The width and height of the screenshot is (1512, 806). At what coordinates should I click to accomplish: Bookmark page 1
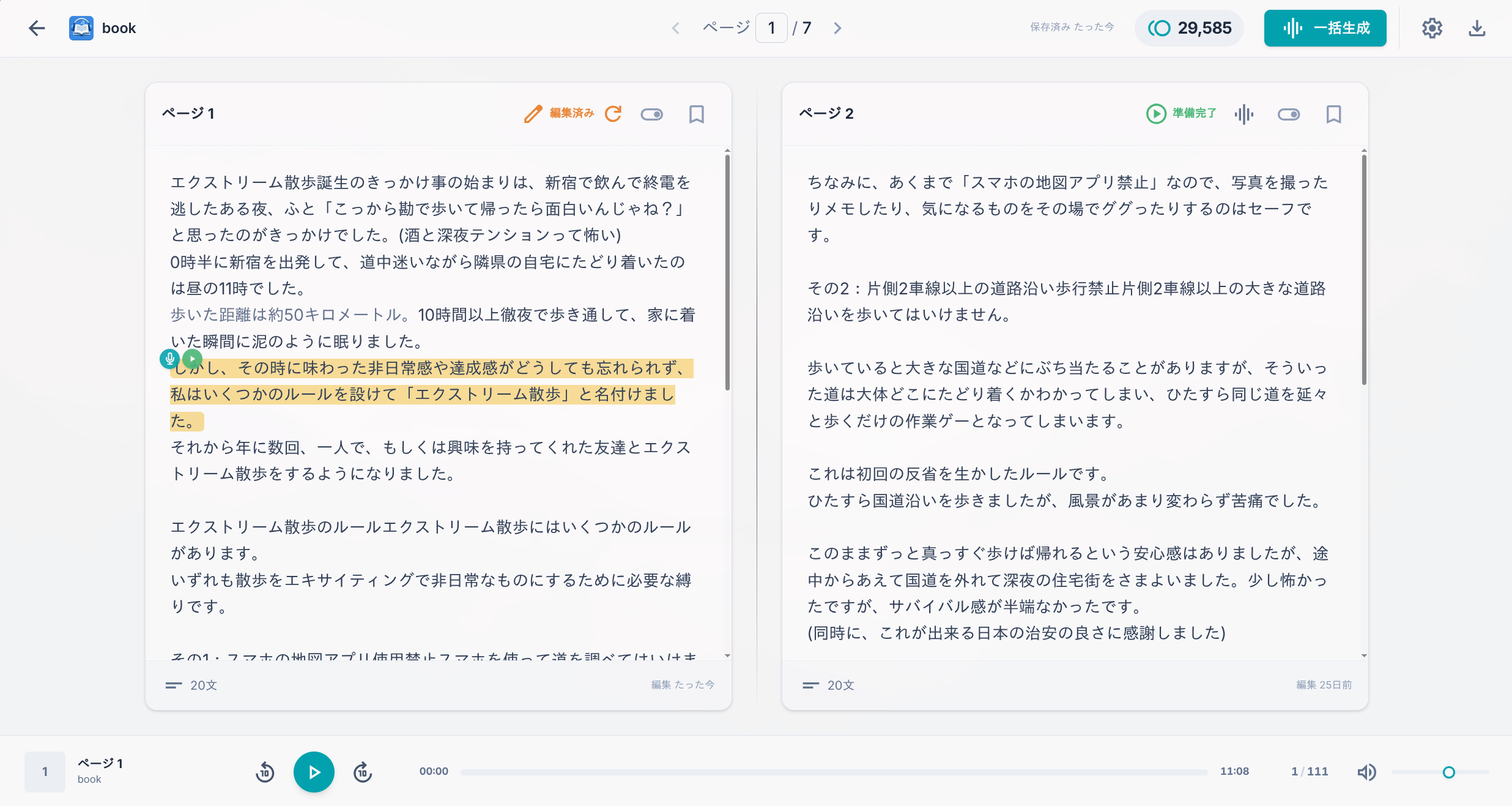[x=696, y=114]
